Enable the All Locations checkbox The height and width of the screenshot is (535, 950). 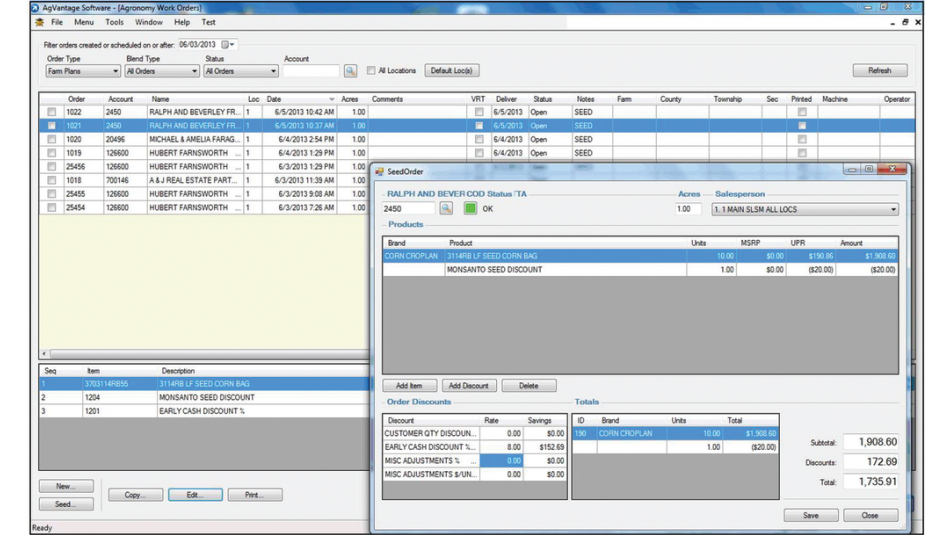371,71
